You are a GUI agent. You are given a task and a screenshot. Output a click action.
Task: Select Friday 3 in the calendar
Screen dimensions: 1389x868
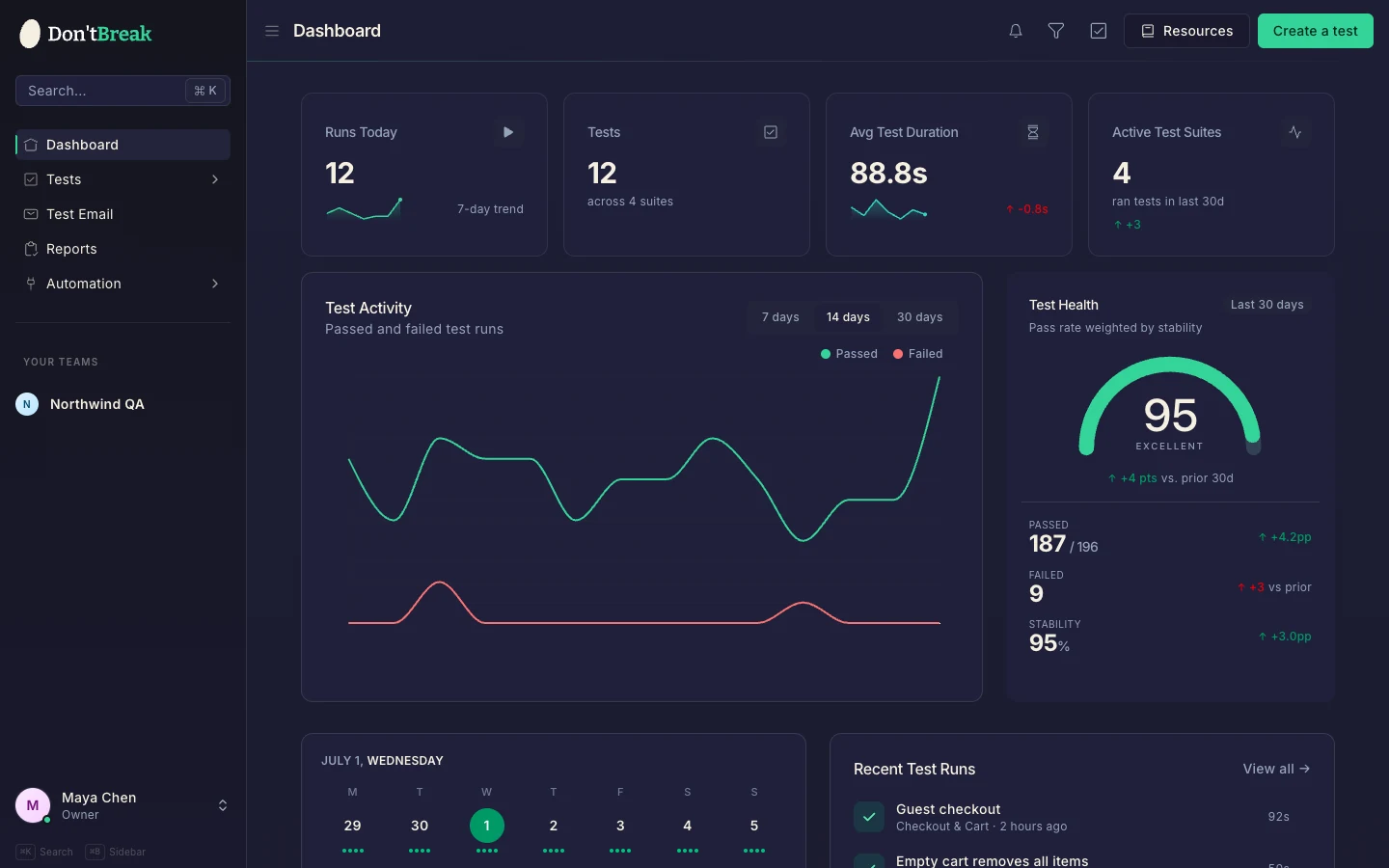620,826
